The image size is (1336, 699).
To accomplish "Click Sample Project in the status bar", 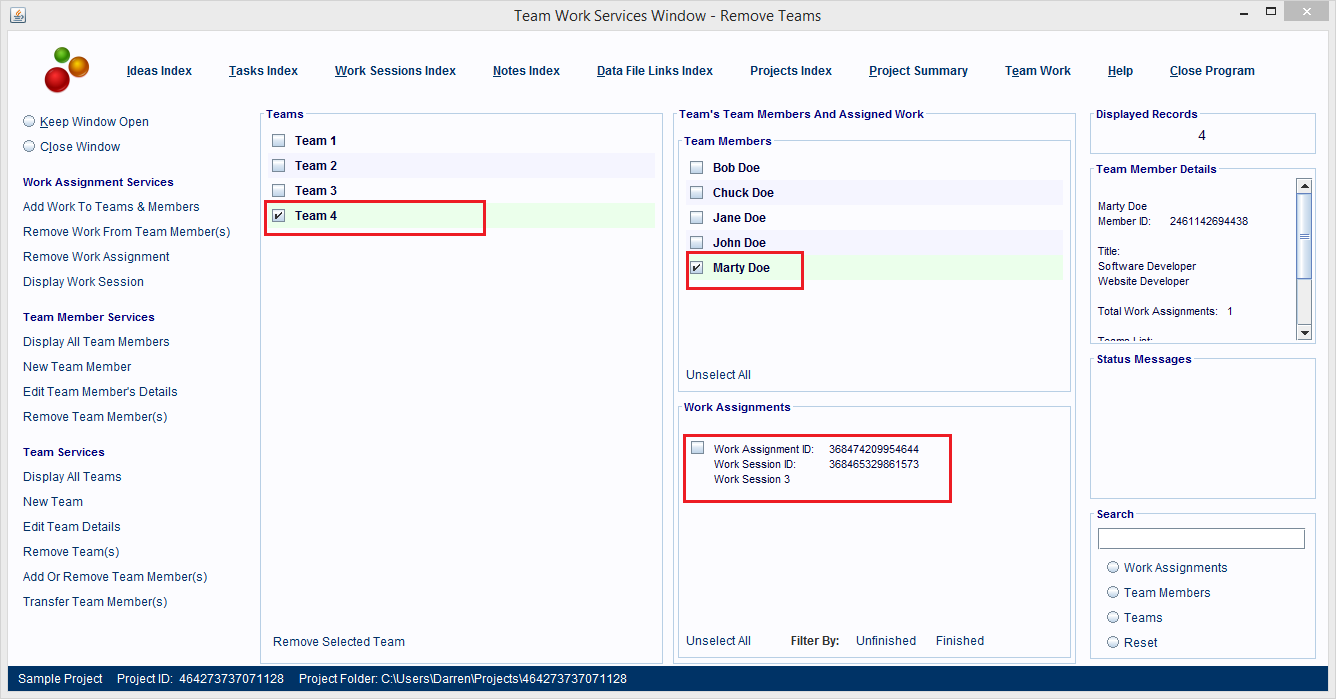I will [60, 679].
